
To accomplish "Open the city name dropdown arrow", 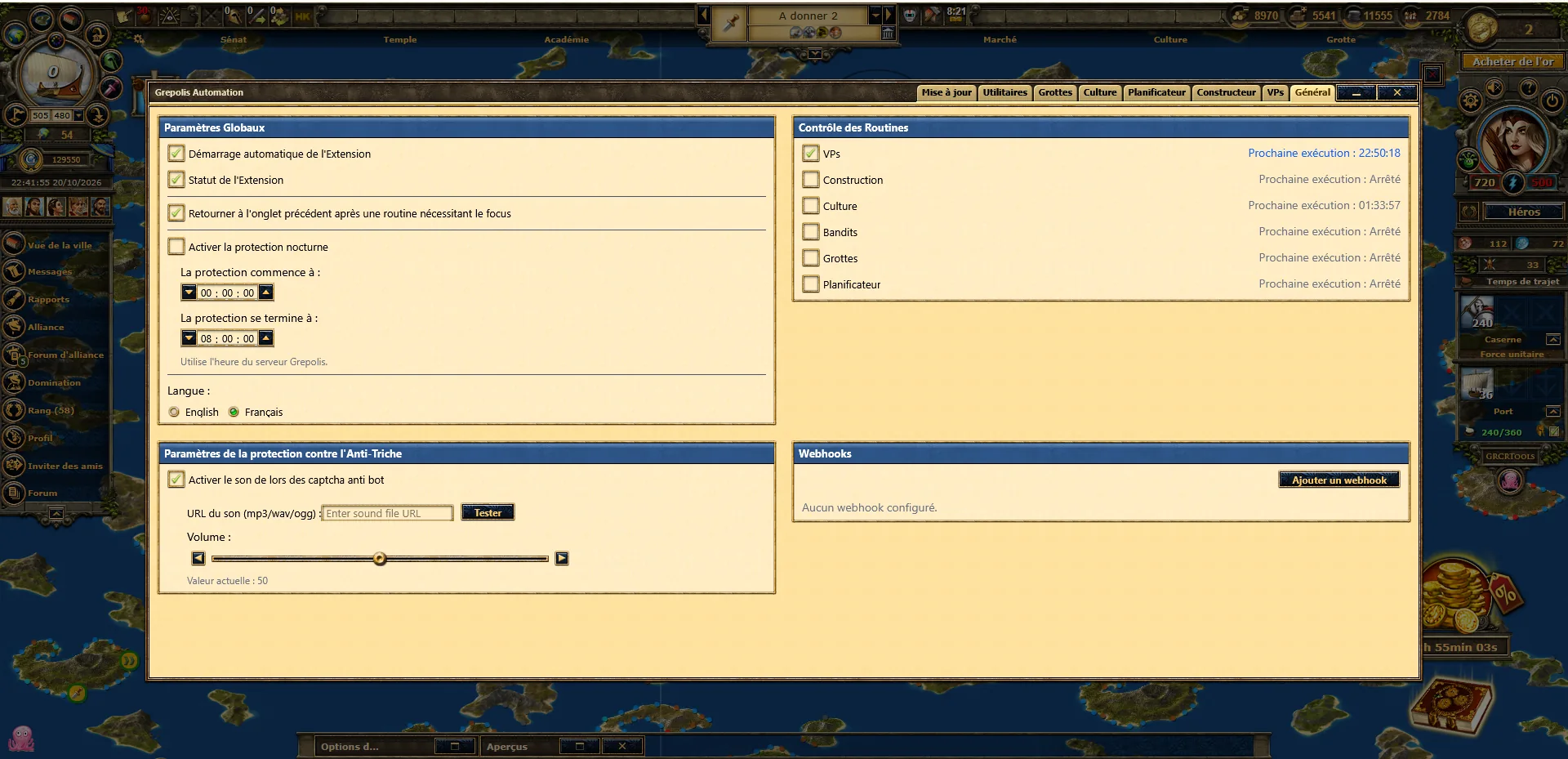I will click(875, 16).
